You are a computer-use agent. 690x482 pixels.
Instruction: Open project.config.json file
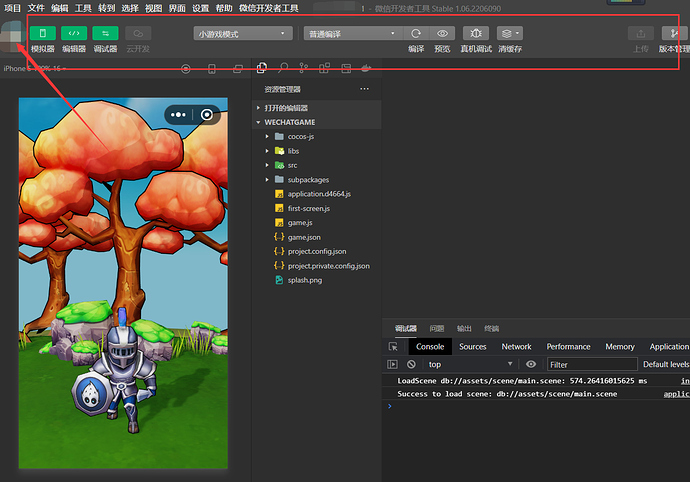[317, 251]
